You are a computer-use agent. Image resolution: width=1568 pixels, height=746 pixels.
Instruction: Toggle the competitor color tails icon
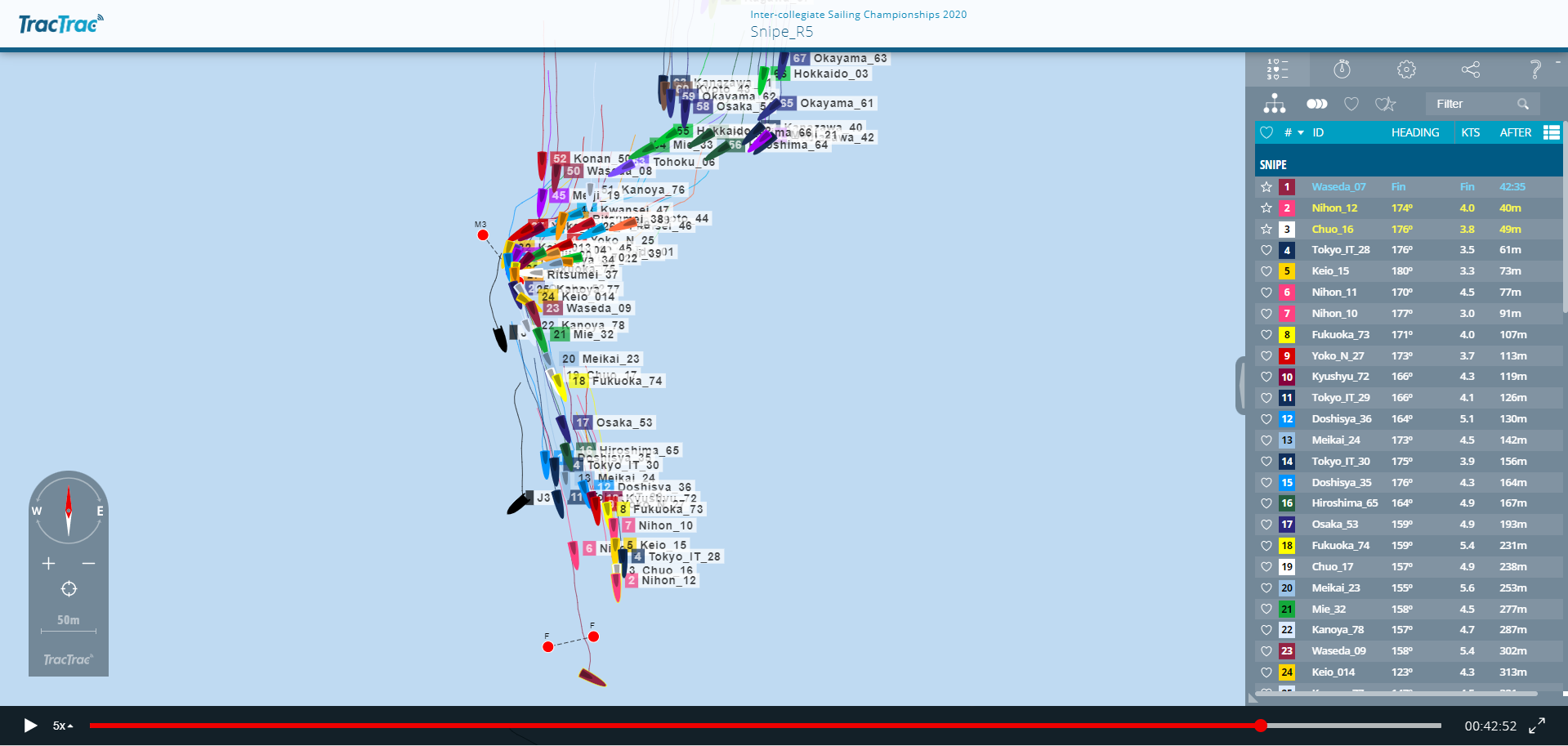(x=1316, y=104)
